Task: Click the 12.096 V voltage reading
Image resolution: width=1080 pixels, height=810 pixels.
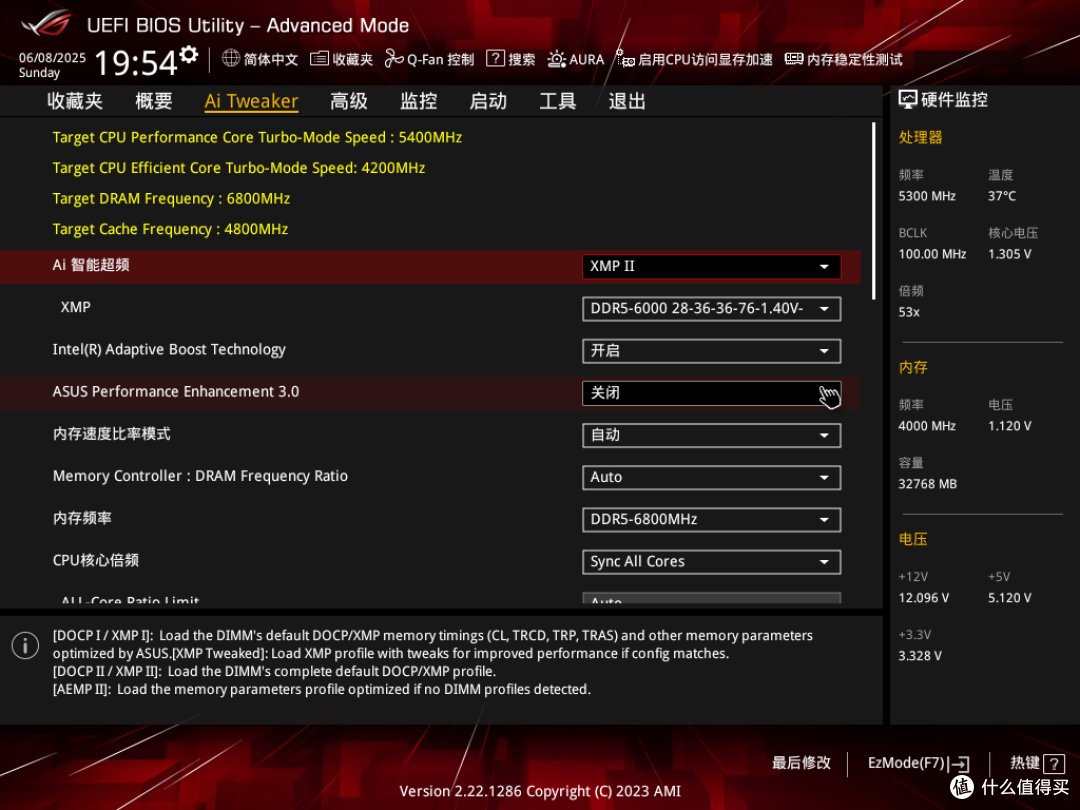Action: (x=923, y=598)
